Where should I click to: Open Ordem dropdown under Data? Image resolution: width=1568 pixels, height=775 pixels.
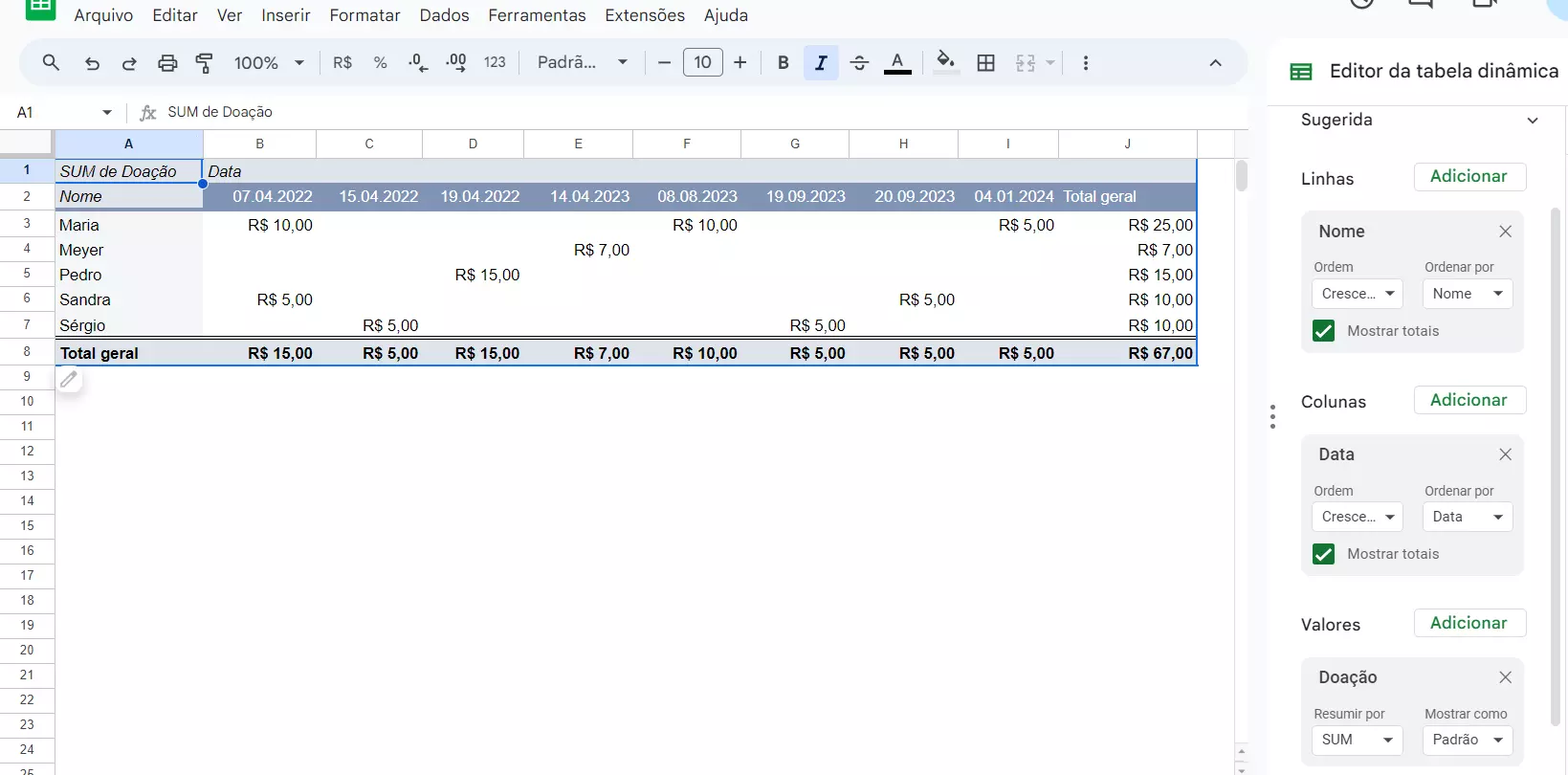point(1357,517)
